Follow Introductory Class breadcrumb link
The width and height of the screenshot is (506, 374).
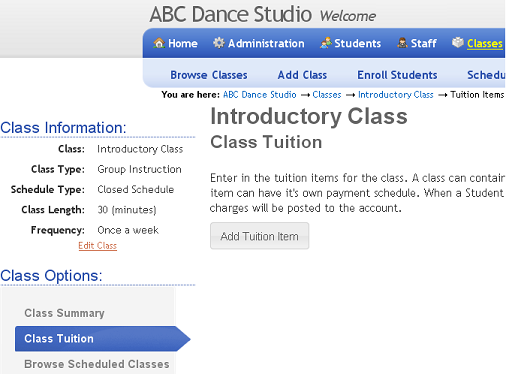click(396, 95)
